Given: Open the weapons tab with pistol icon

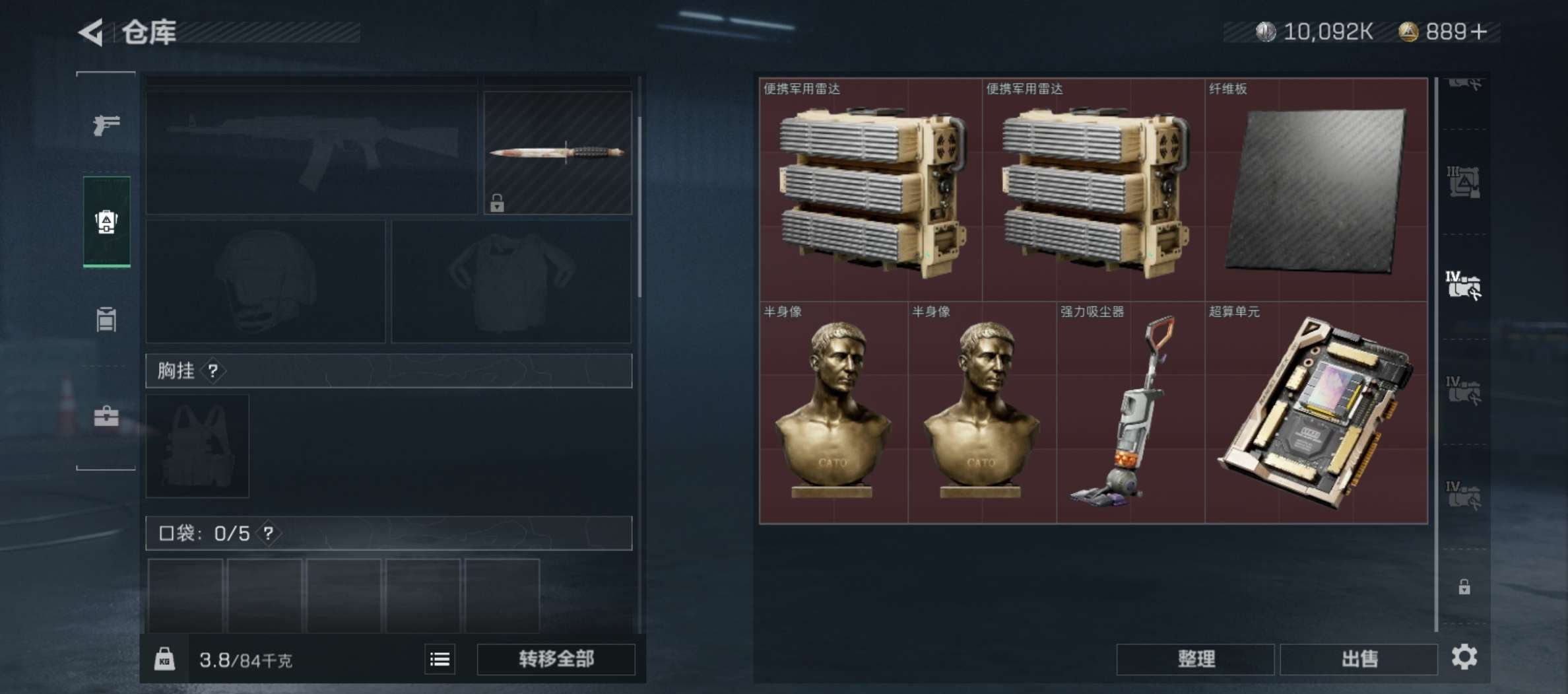Looking at the screenshot, I should click(x=106, y=124).
